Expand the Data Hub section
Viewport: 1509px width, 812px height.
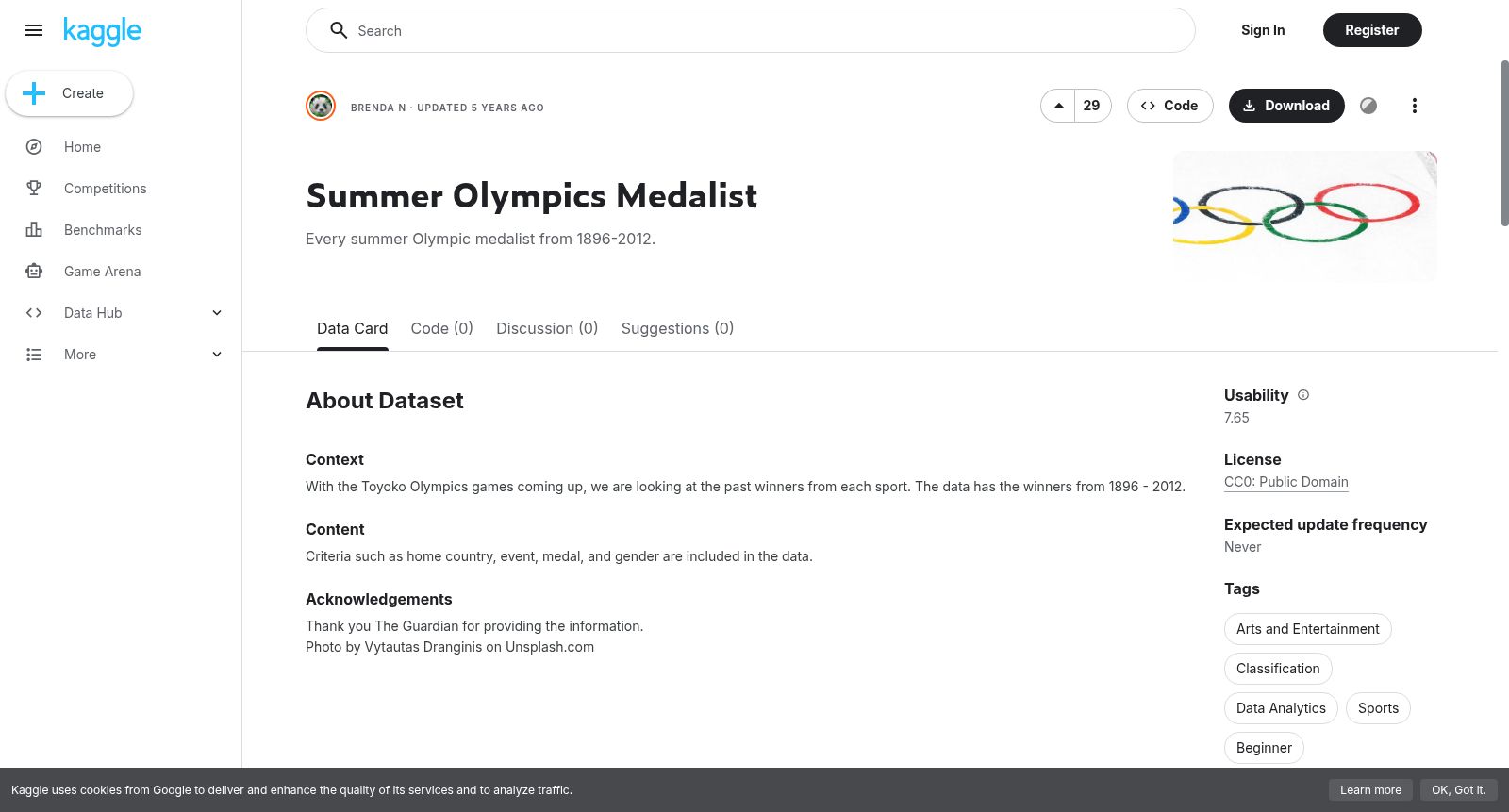217,313
